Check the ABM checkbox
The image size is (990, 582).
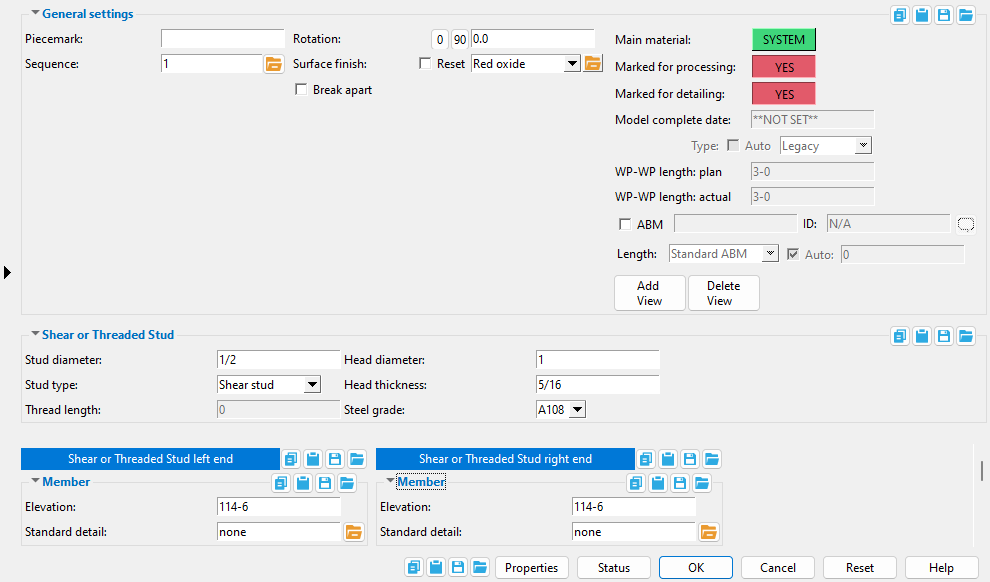coord(625,224)
